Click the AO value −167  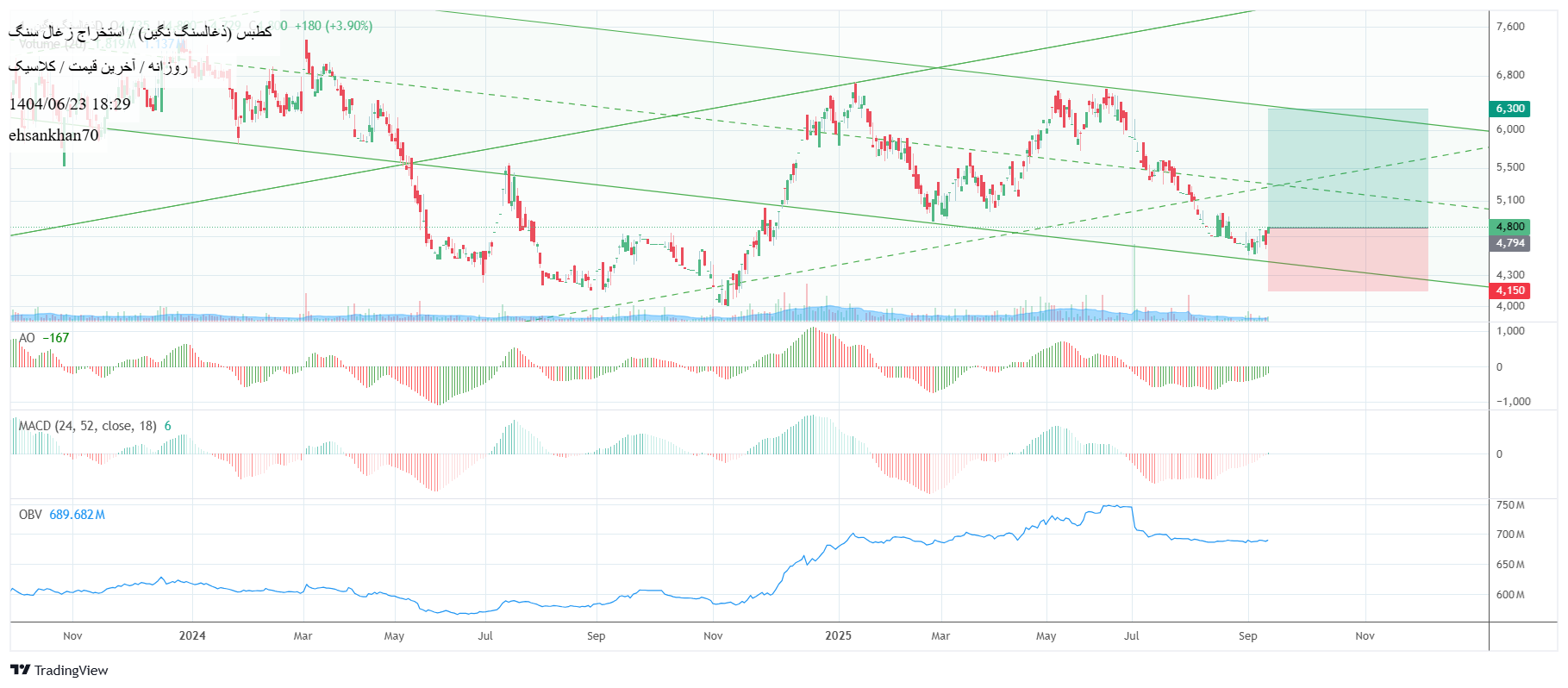[56, 338]
